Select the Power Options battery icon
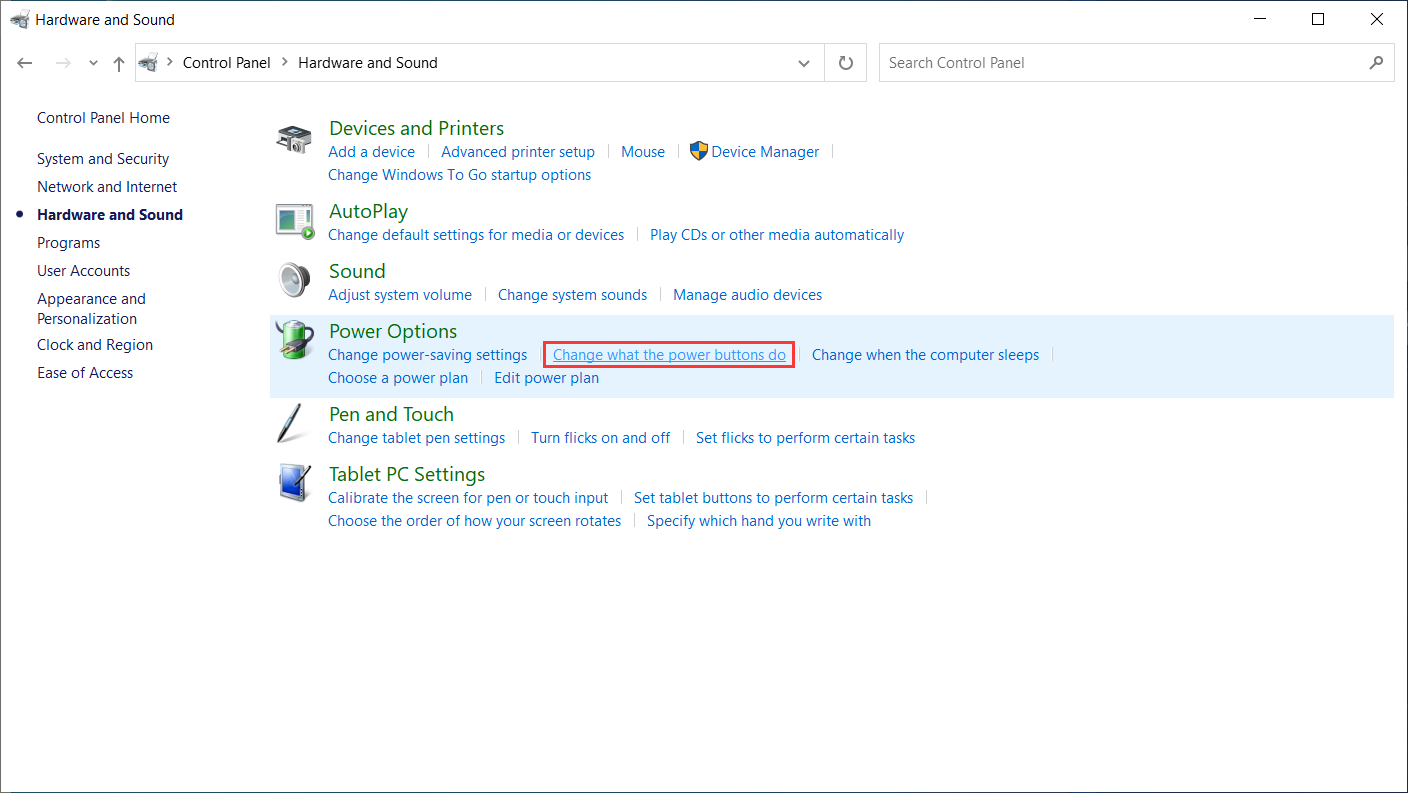The image size is (1408, 793). [x=294, y=342]
